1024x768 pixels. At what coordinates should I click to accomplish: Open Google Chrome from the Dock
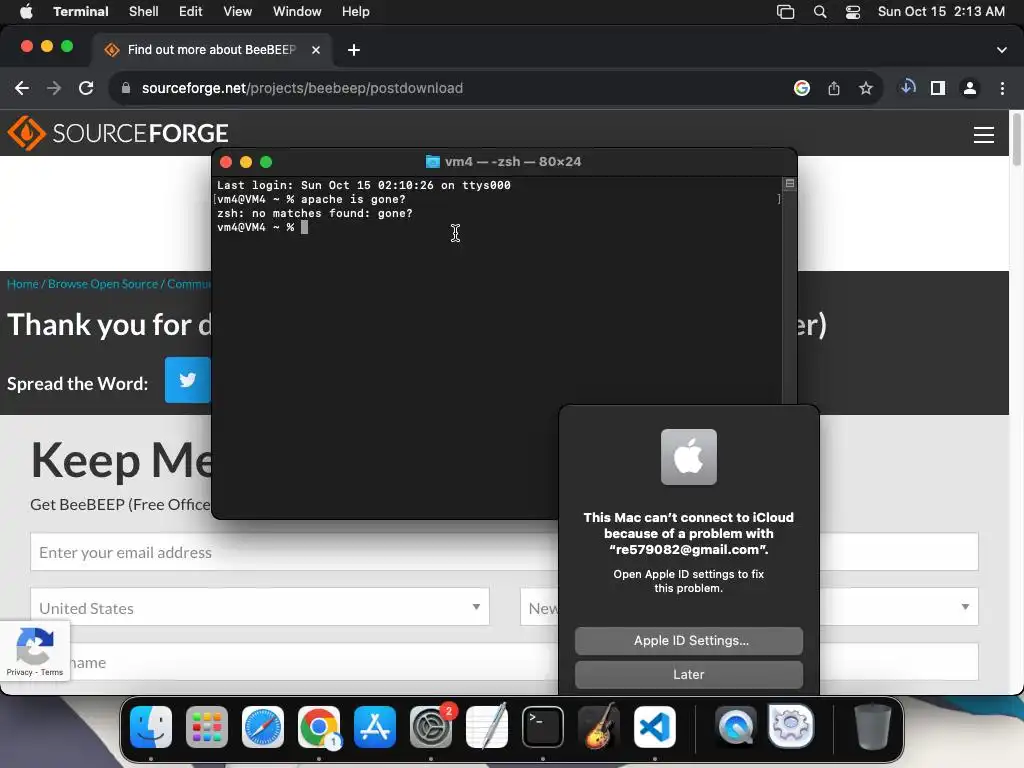tap(319, 727)
